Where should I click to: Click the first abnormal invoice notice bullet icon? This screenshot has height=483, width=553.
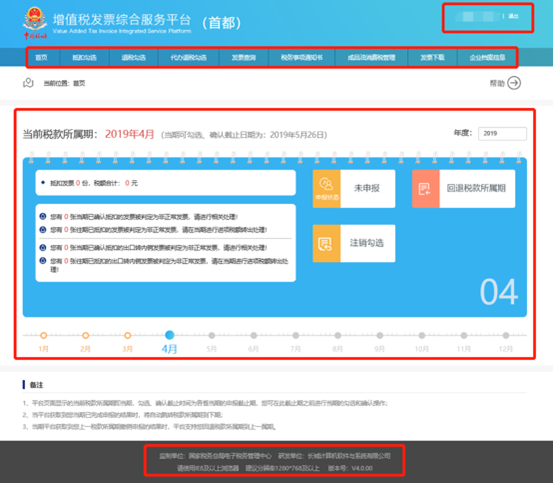click(43, 216)
